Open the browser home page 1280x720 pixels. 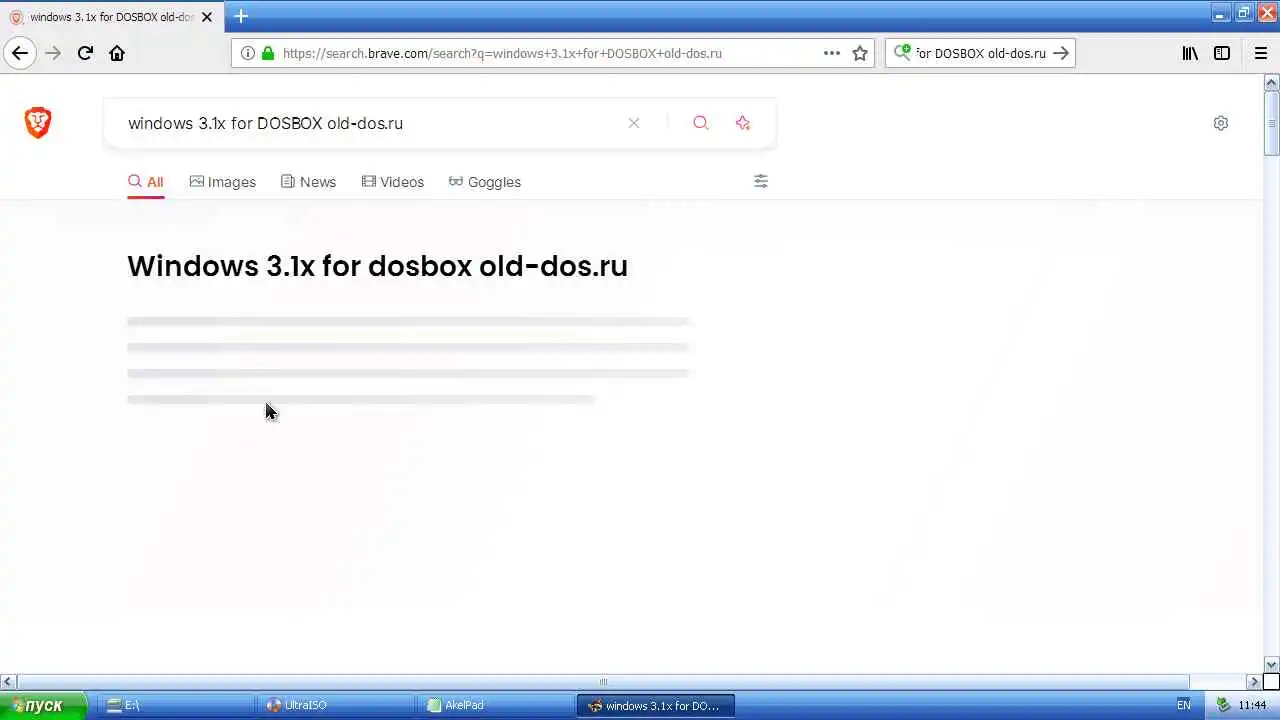coord(117,53)
